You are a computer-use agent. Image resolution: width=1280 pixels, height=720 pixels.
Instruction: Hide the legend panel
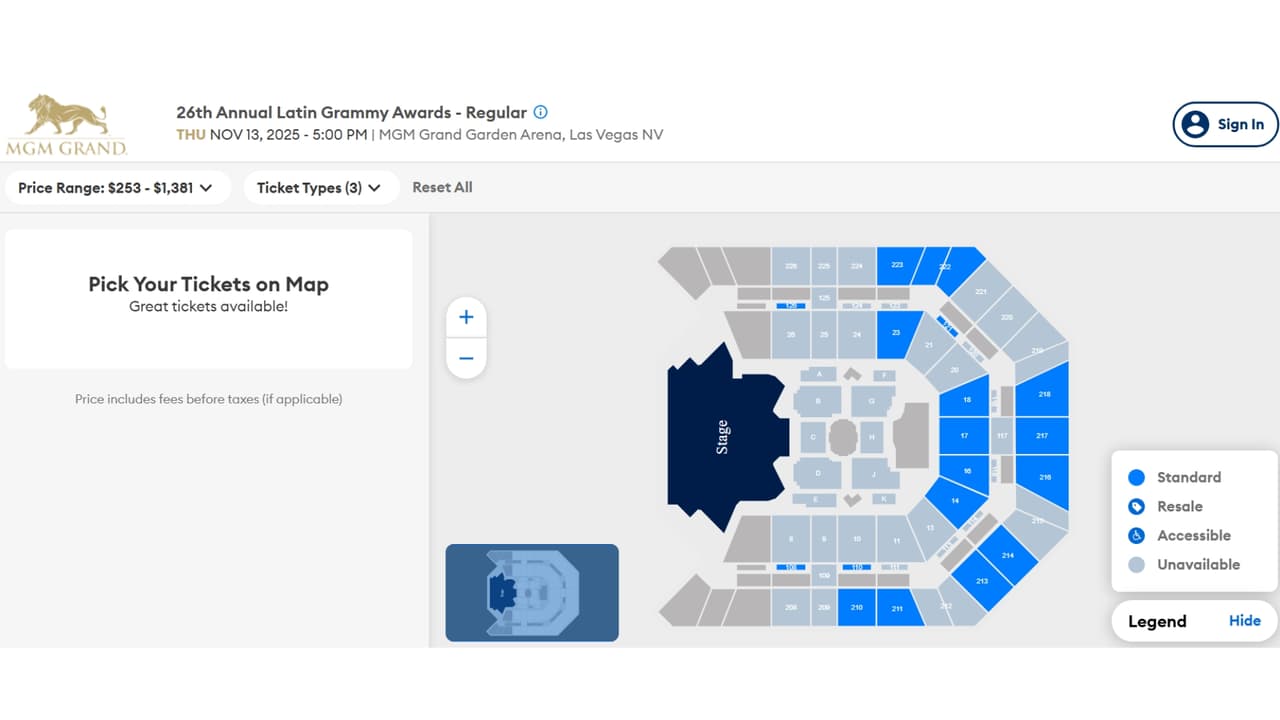(x=1244, y=620)
